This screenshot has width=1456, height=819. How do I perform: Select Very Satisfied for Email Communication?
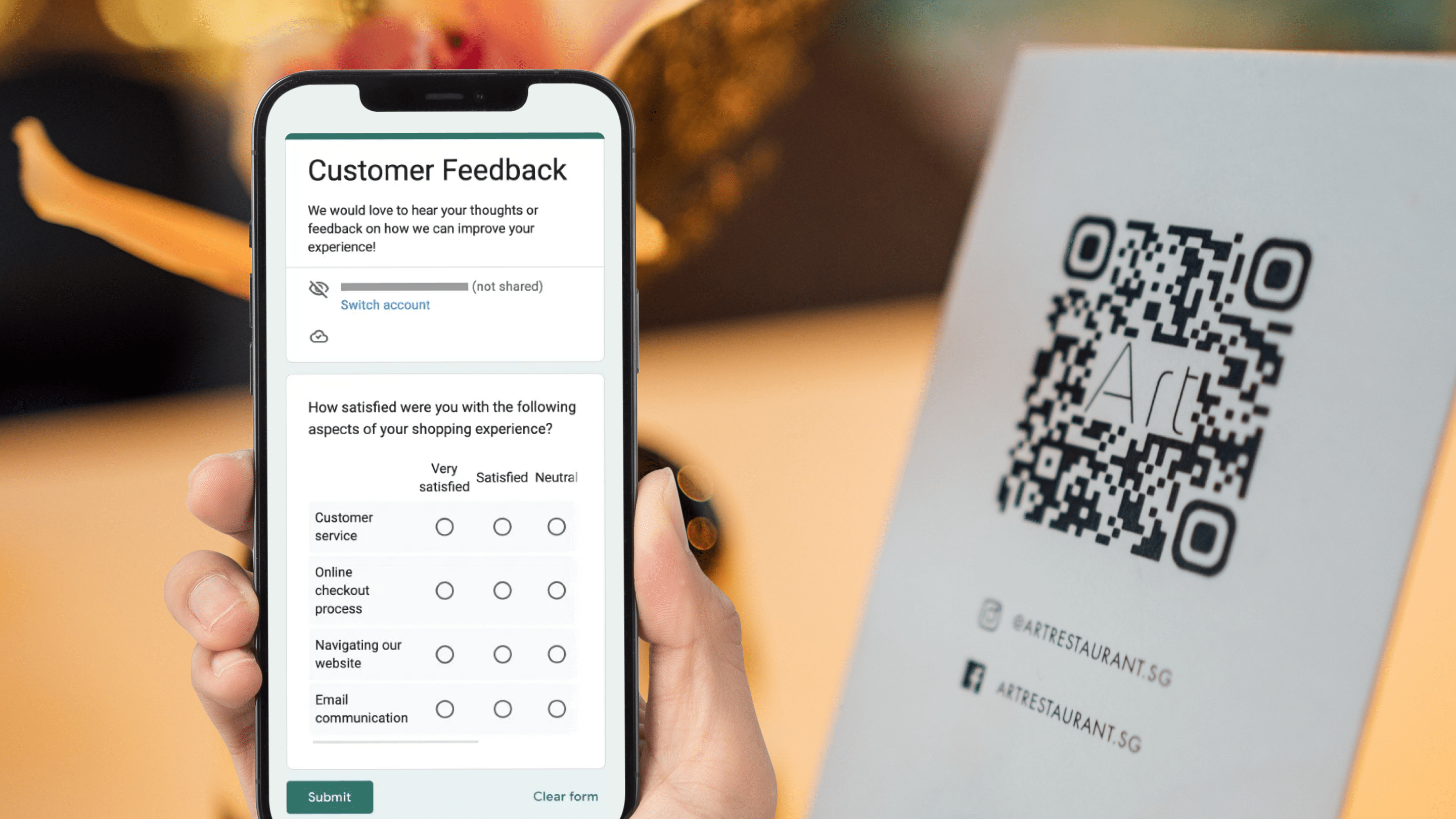point(444,708)
